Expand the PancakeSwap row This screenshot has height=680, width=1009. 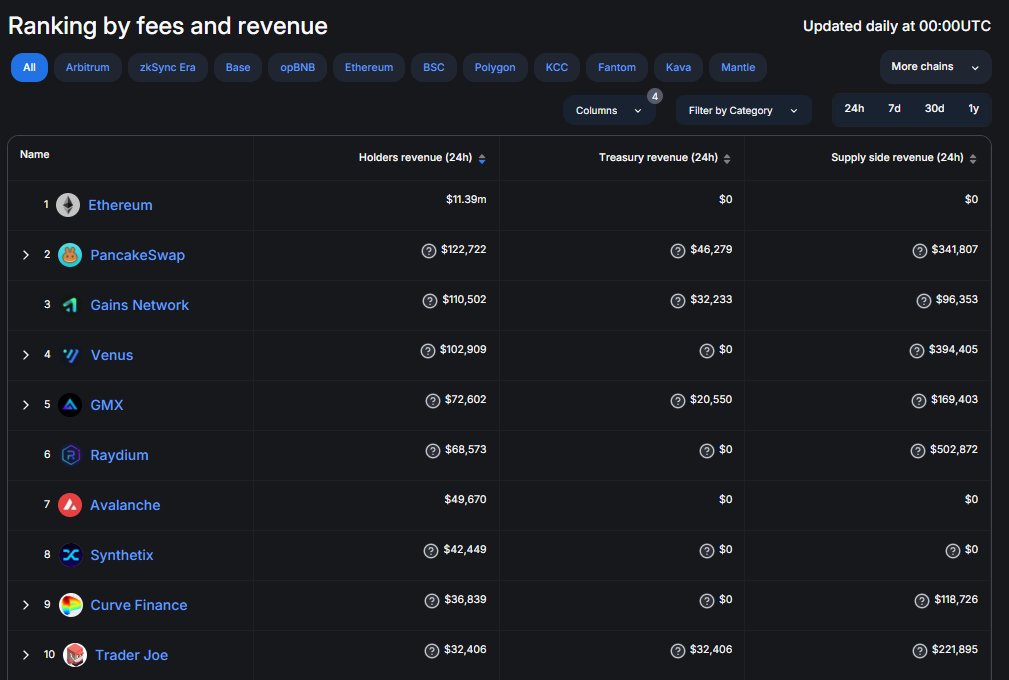(x=26, y=255)
